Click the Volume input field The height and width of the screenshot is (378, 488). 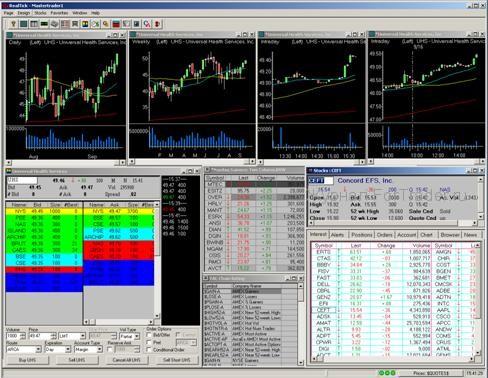tap(13, 336)
